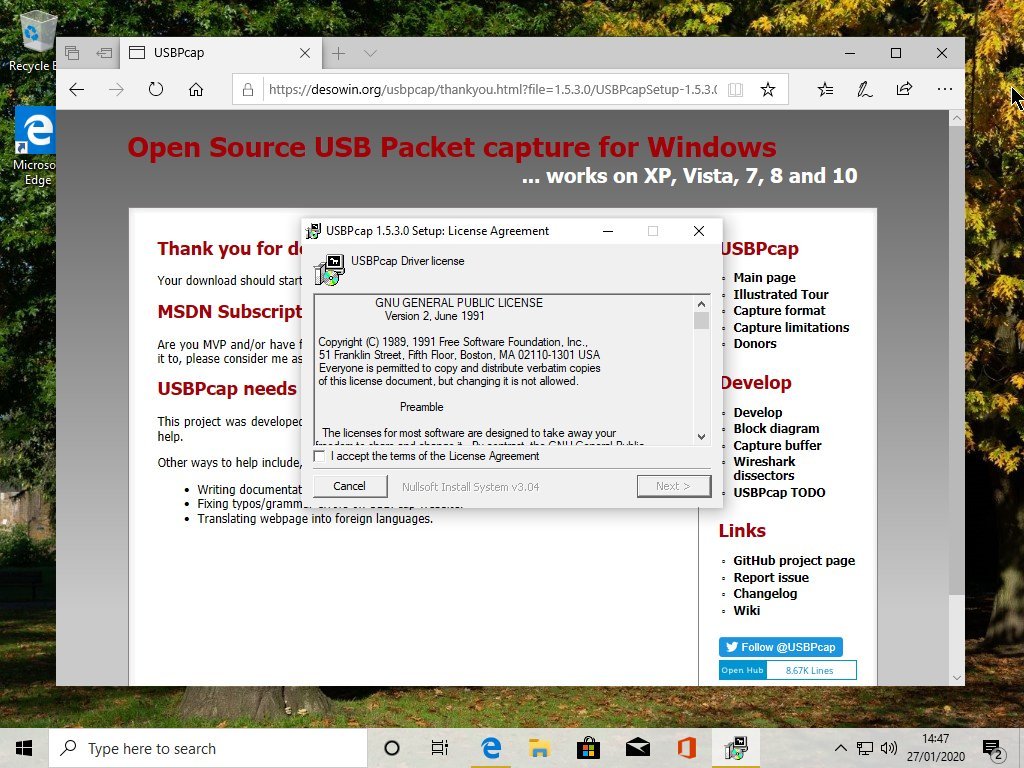Click the browser page scrollbar thumb
This screenshot has width=1024, height=768.
tap(956, 360)
